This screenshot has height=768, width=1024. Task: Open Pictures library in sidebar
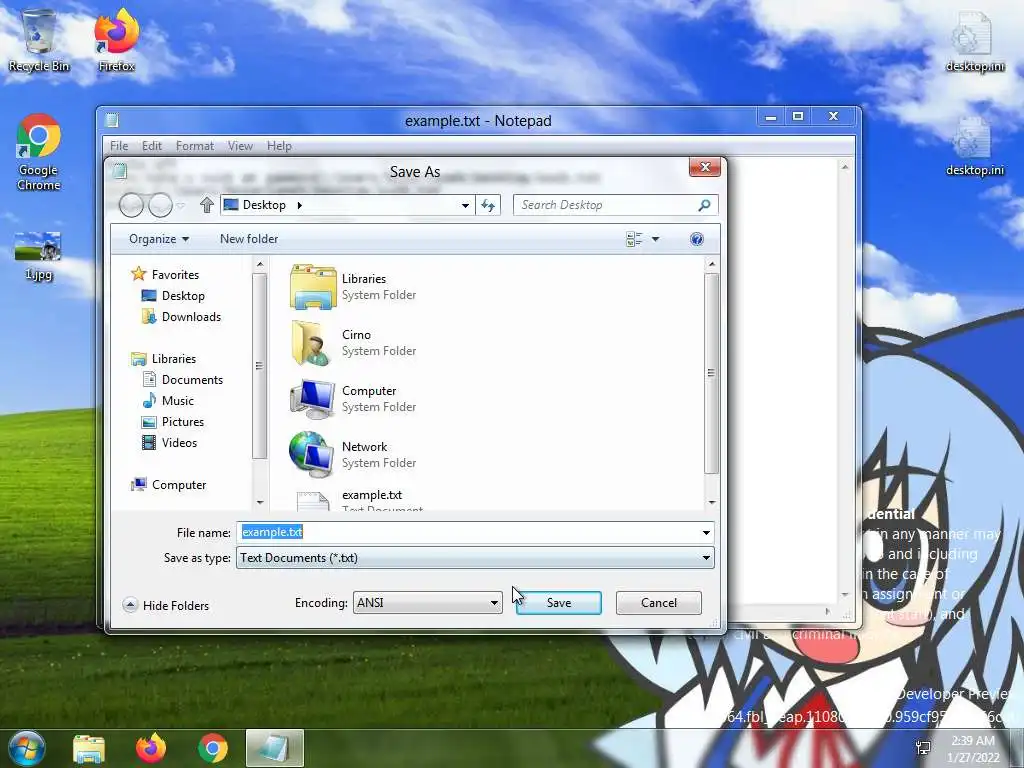[173, 421]
